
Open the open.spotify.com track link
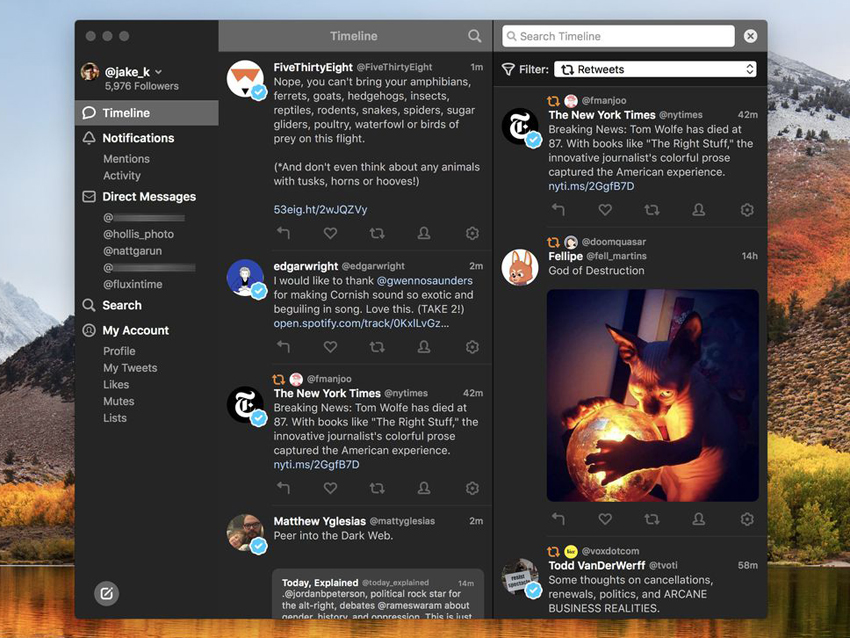361,323
